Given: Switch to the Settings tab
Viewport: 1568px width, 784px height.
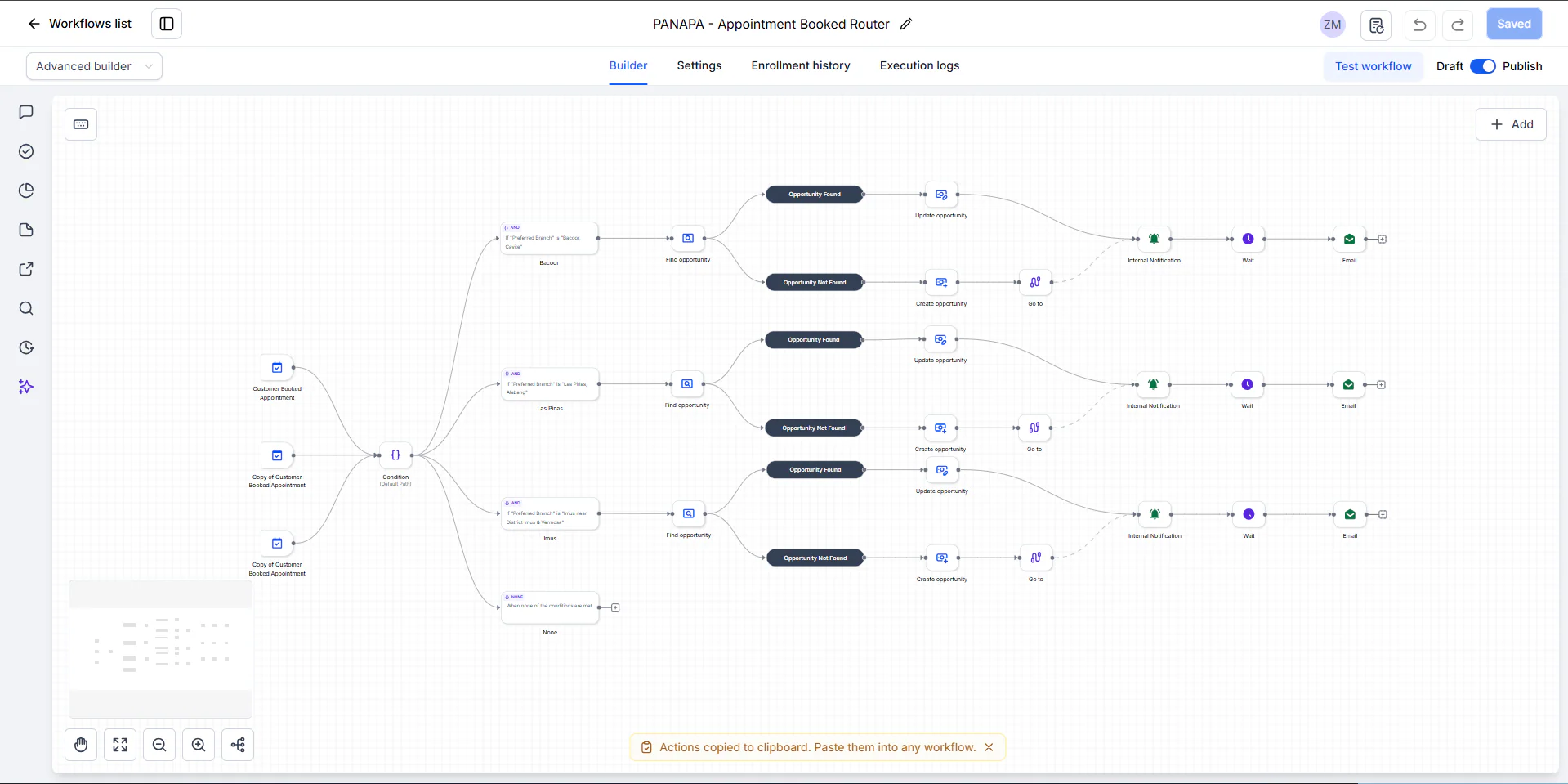Looking at the screenshot, I should [699, 65].
